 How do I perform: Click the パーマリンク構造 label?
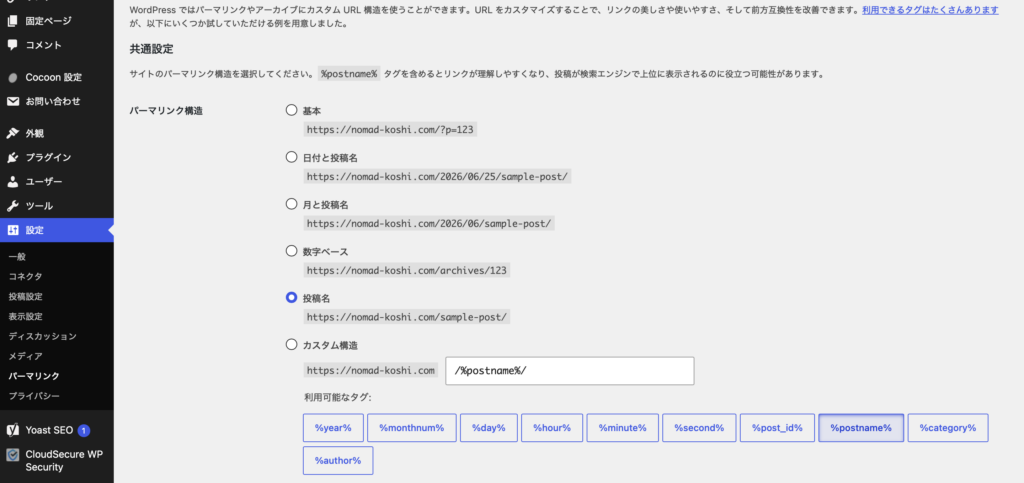pyautogui.click(x=166, y=111)
